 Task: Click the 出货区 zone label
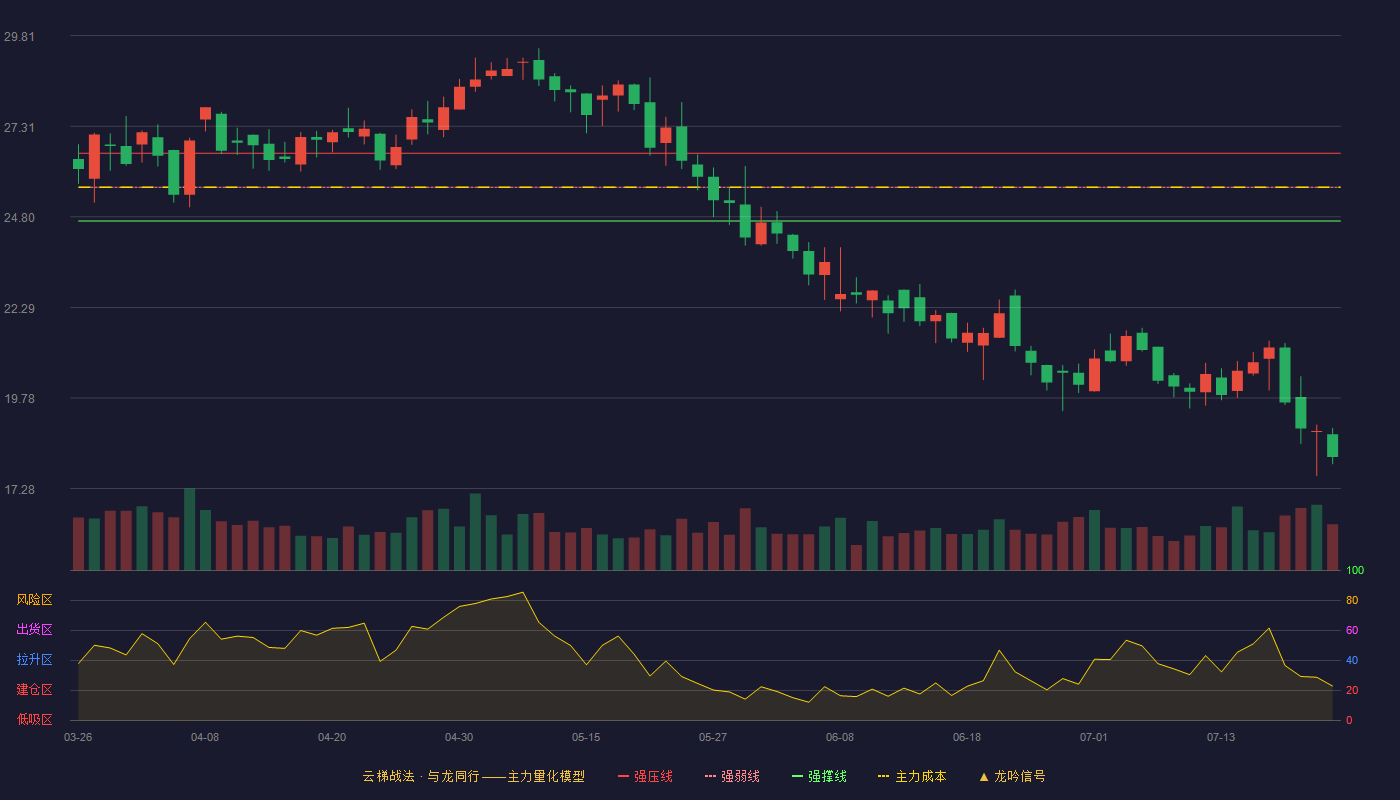pyautogui.click(x=34, y=630)
